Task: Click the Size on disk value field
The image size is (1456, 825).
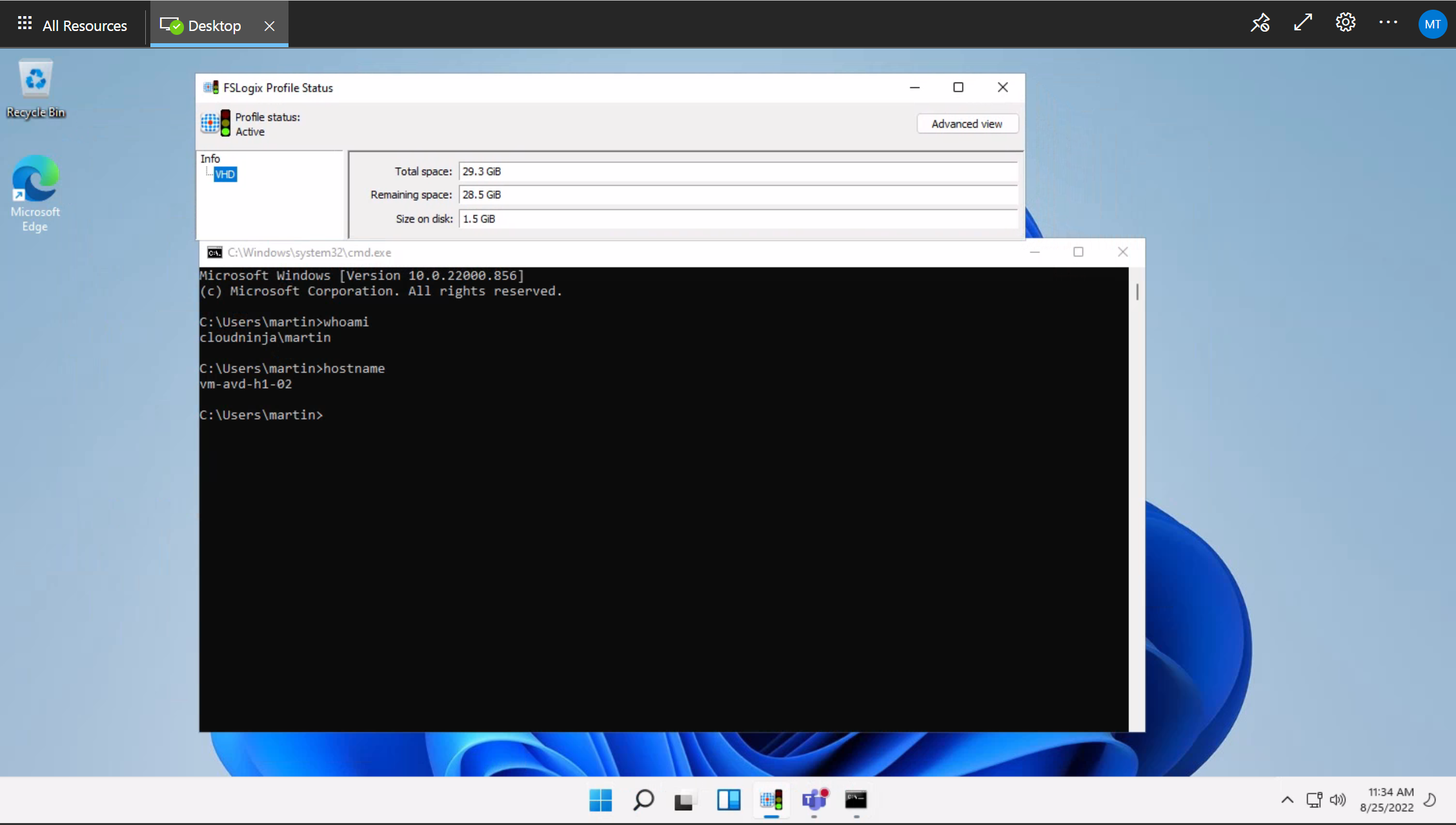Action: pos(738,219)
